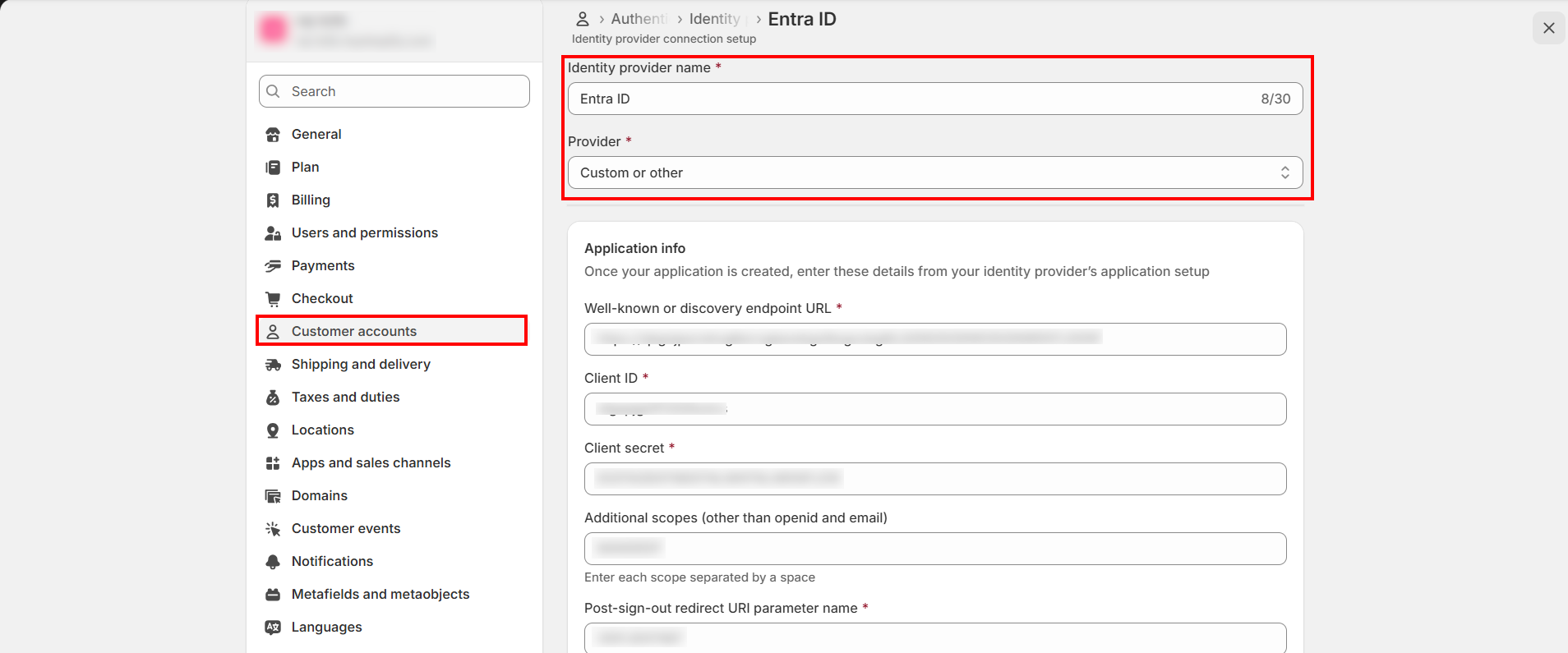Click the Identity provider name field
Image resolution: width=1568 pixels, height=653 pixels.
point(935,99)
